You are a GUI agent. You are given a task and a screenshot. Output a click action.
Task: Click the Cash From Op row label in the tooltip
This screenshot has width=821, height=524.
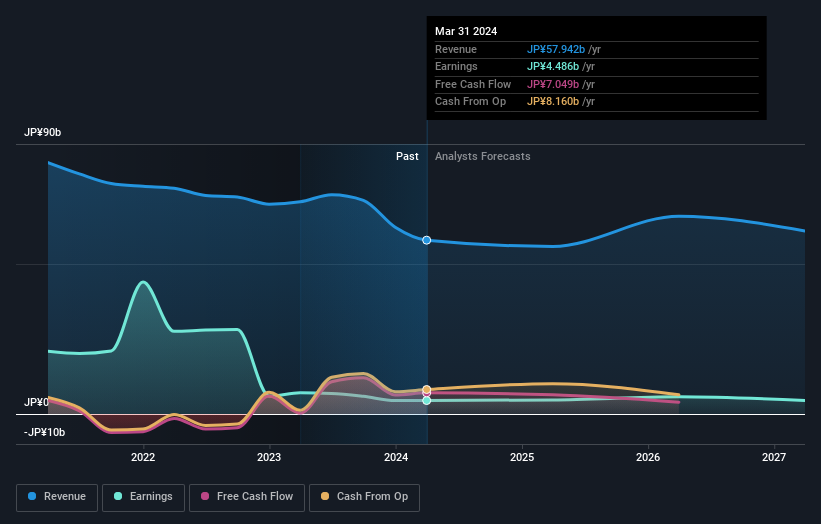click(470, 102)
